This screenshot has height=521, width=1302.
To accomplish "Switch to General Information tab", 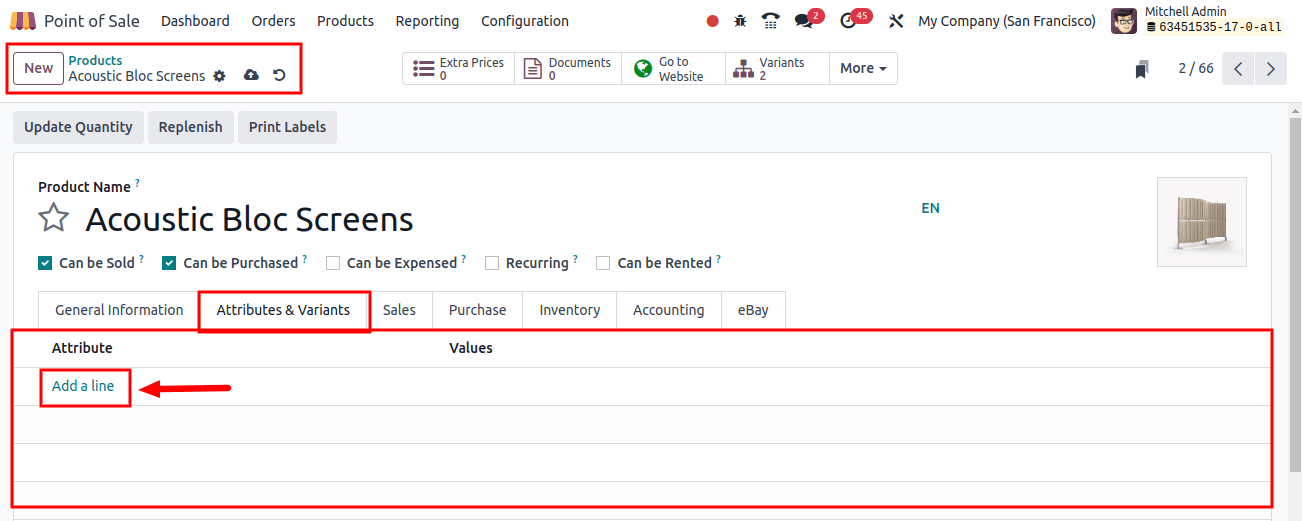I will (x=119, y=310).
